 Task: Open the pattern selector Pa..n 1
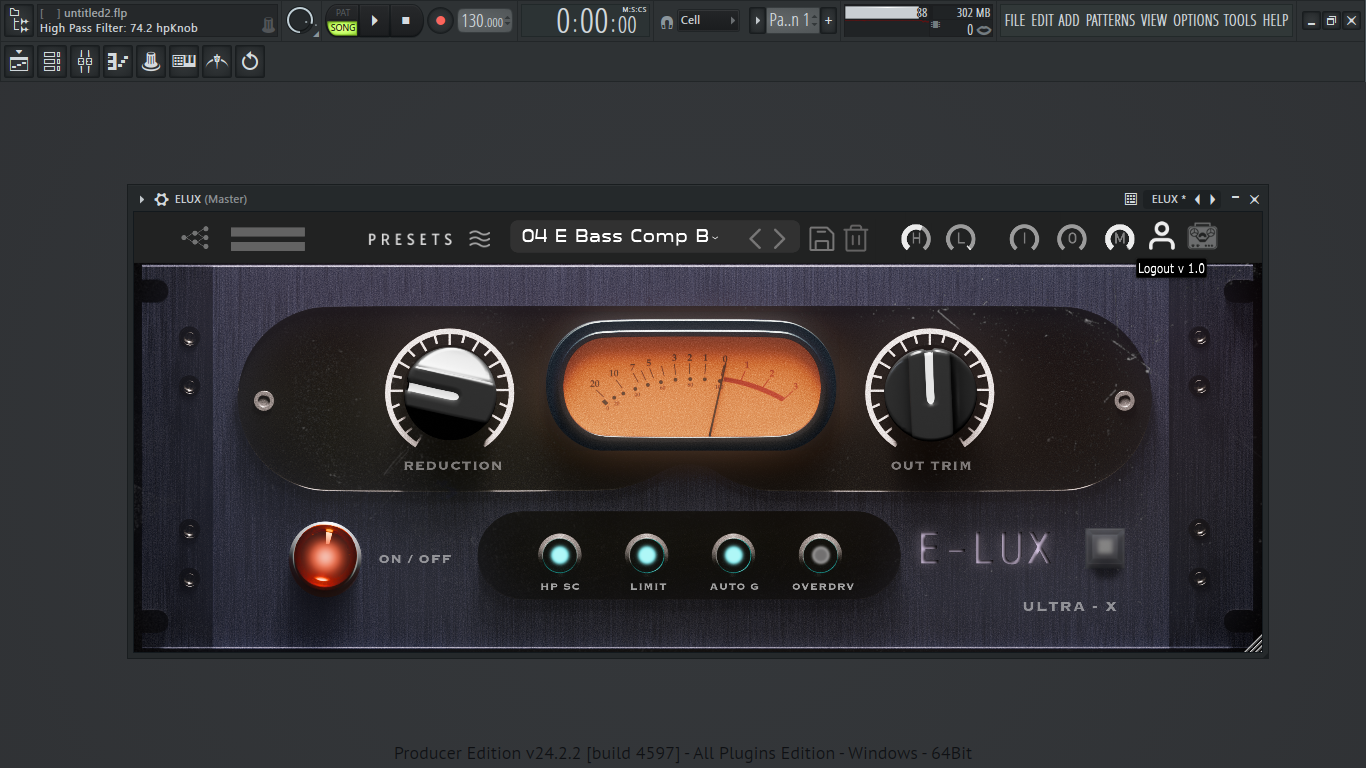[793, 20]
